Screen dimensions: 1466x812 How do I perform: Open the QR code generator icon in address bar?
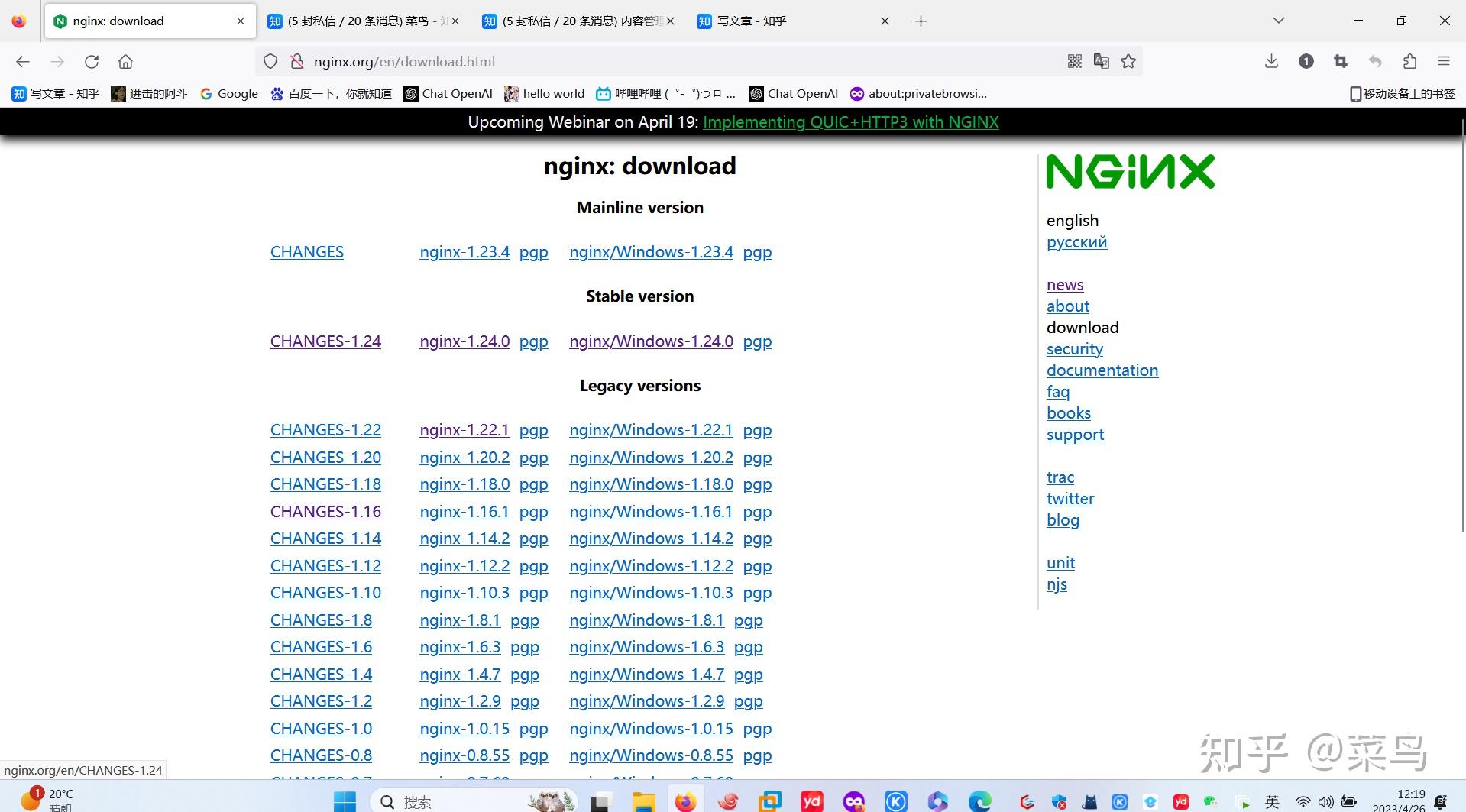coord(1075,62)
